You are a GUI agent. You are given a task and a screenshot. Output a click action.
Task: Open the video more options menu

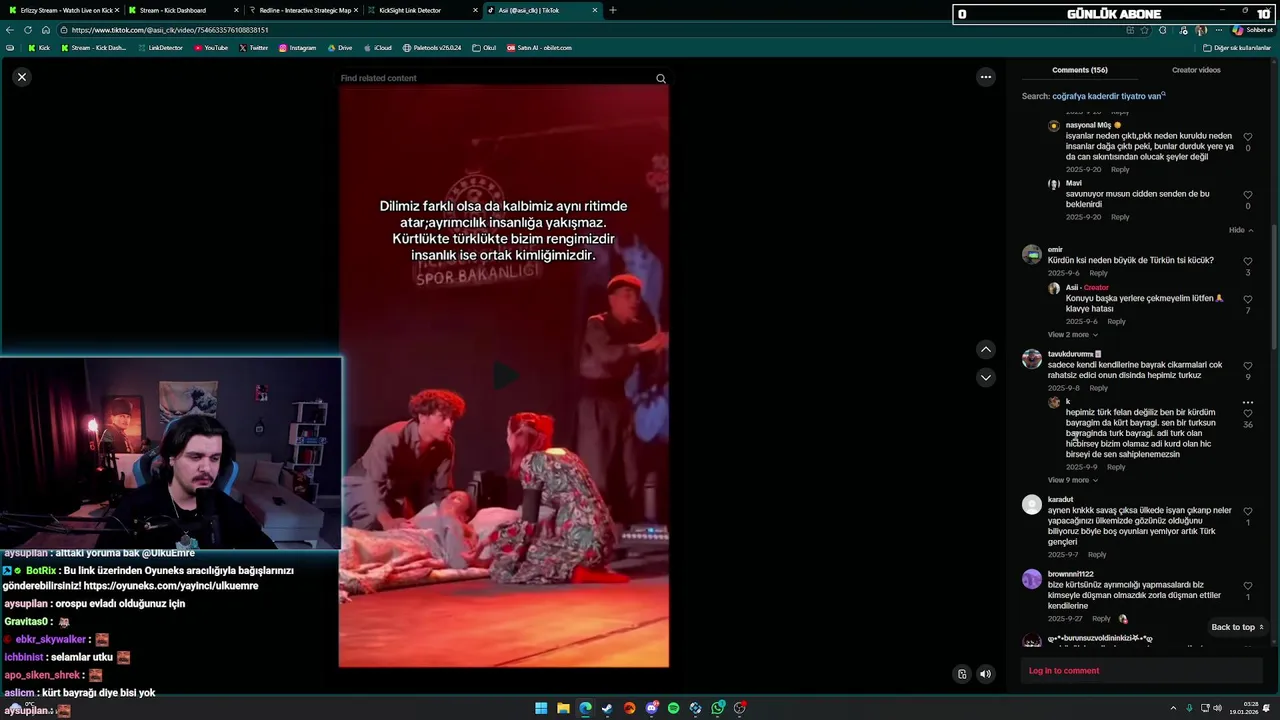[x=985, y=77]
